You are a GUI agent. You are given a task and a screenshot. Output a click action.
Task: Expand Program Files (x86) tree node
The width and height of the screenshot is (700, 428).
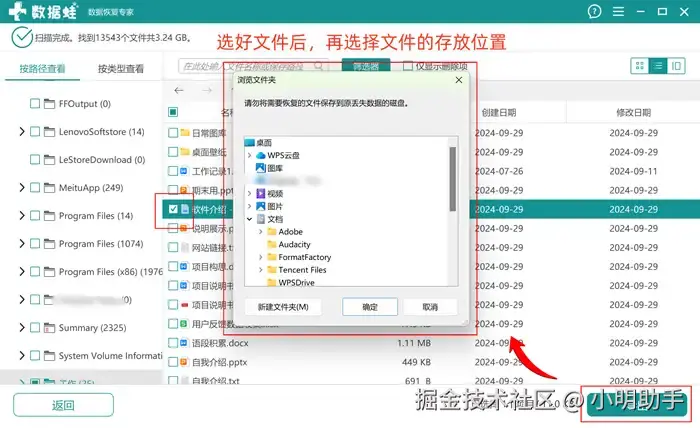21,272
